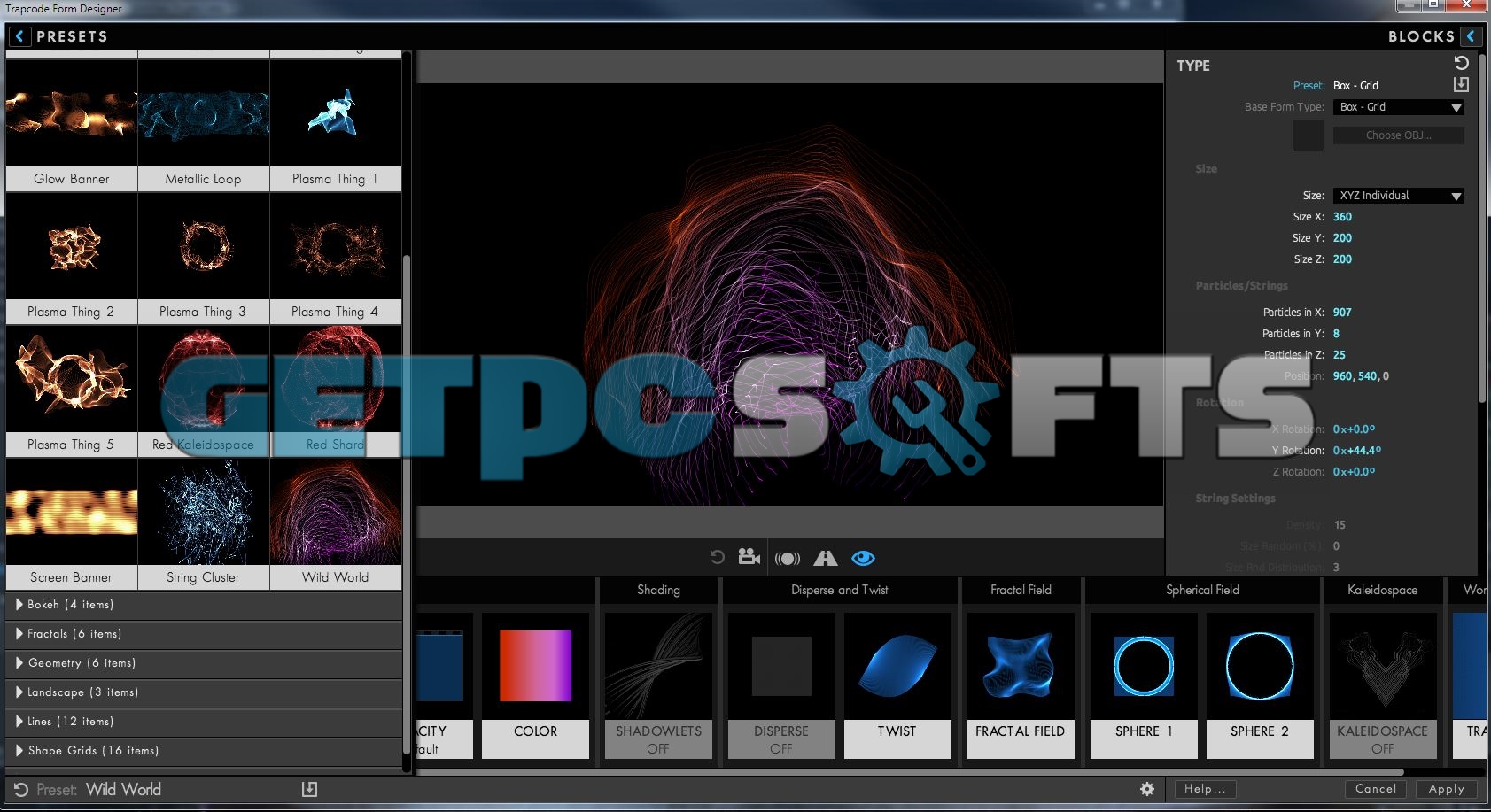
Task: Toggle the SHADOWLETS block
Action: click(x=658, y=685)
